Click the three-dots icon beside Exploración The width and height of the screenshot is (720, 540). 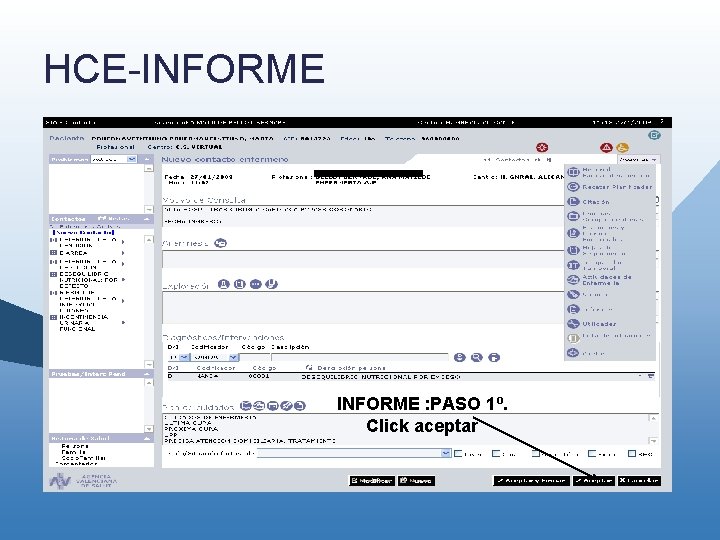pyautogui.click(x=256, y=284)
